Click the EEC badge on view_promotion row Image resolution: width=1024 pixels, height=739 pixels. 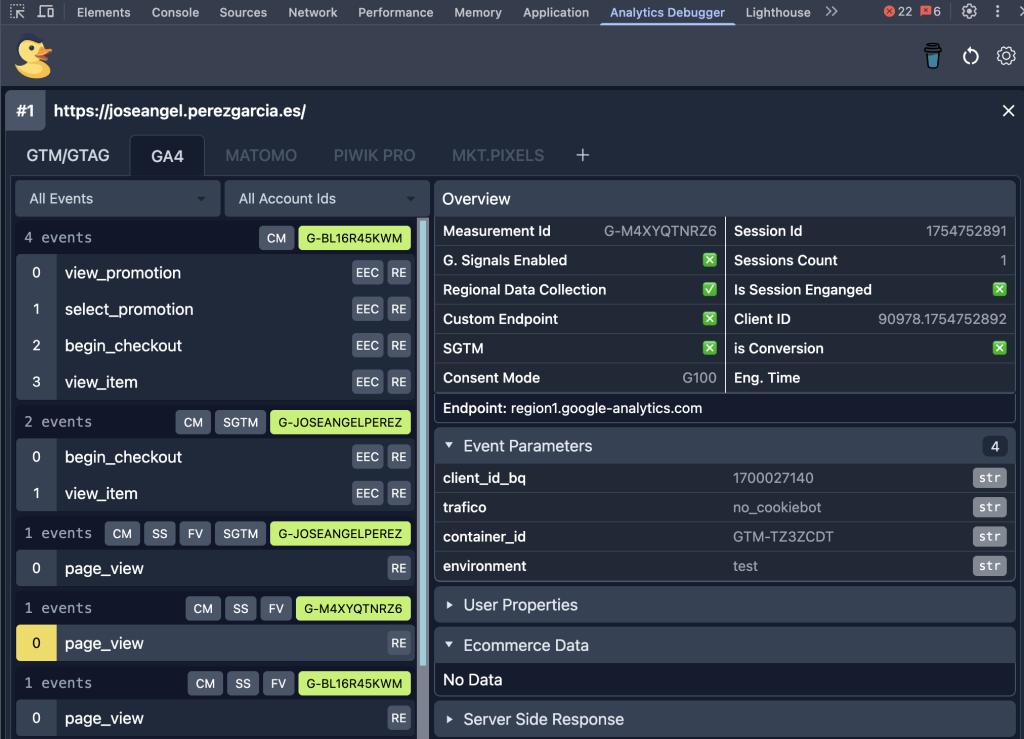[367, 273]
